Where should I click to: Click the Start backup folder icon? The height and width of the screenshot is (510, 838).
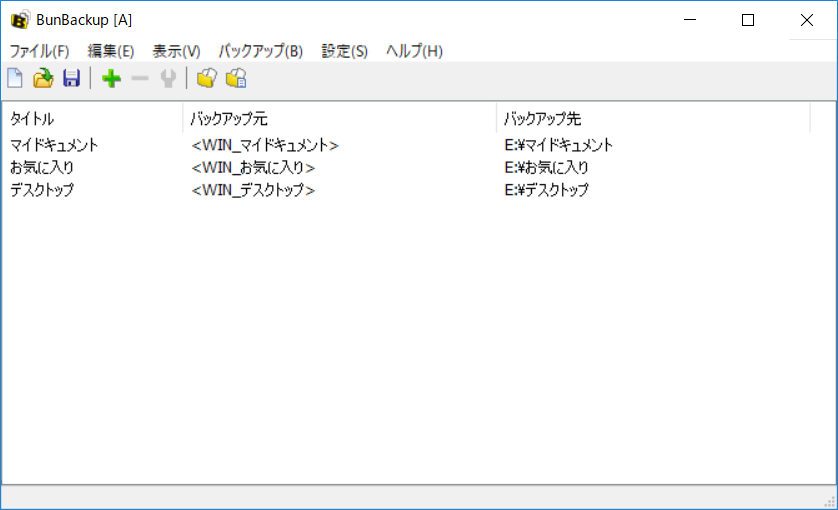[207, 79]
